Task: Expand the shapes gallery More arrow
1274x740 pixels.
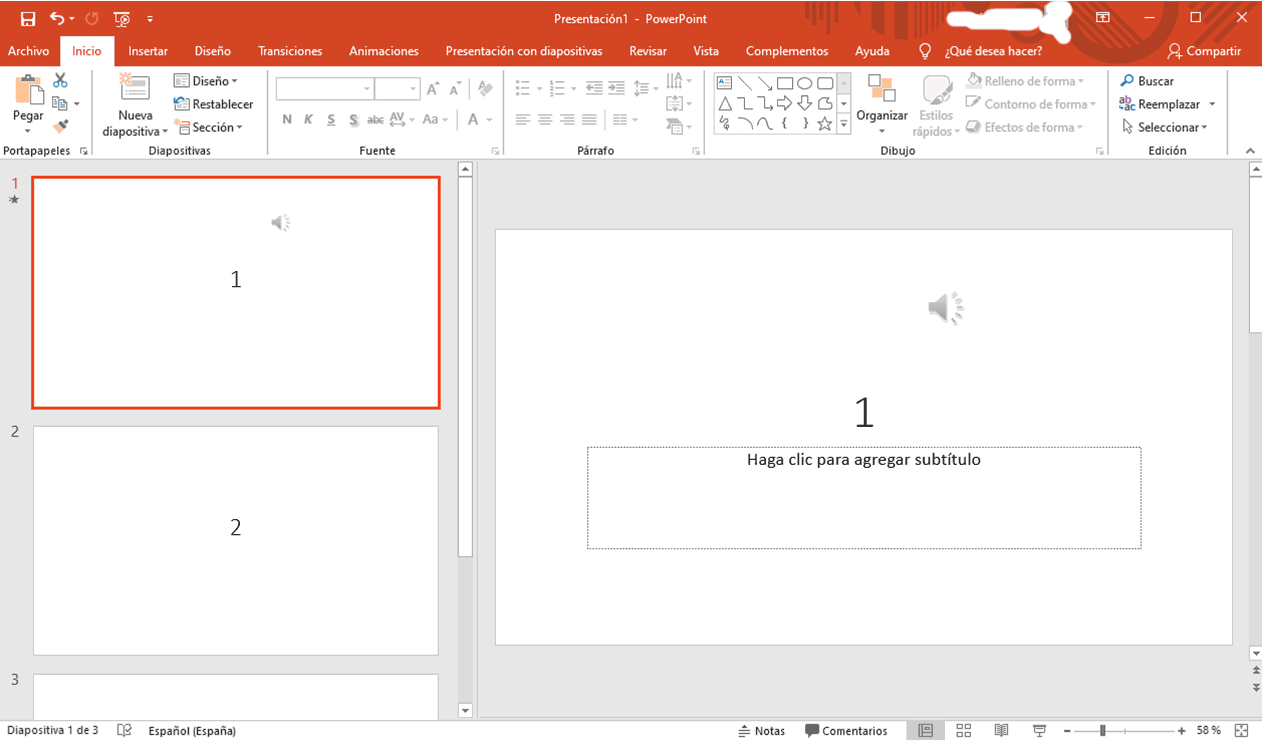Action: click(843, 125)
